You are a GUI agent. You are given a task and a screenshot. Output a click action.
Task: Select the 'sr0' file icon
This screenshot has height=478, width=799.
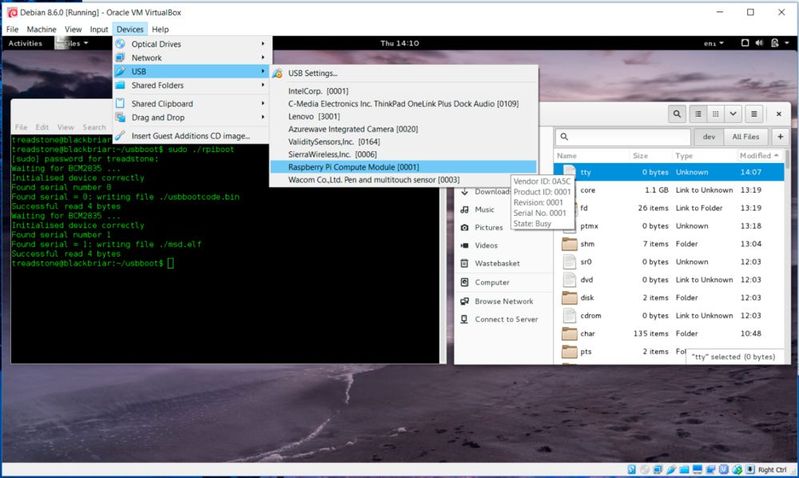click(x=569, y=262)
